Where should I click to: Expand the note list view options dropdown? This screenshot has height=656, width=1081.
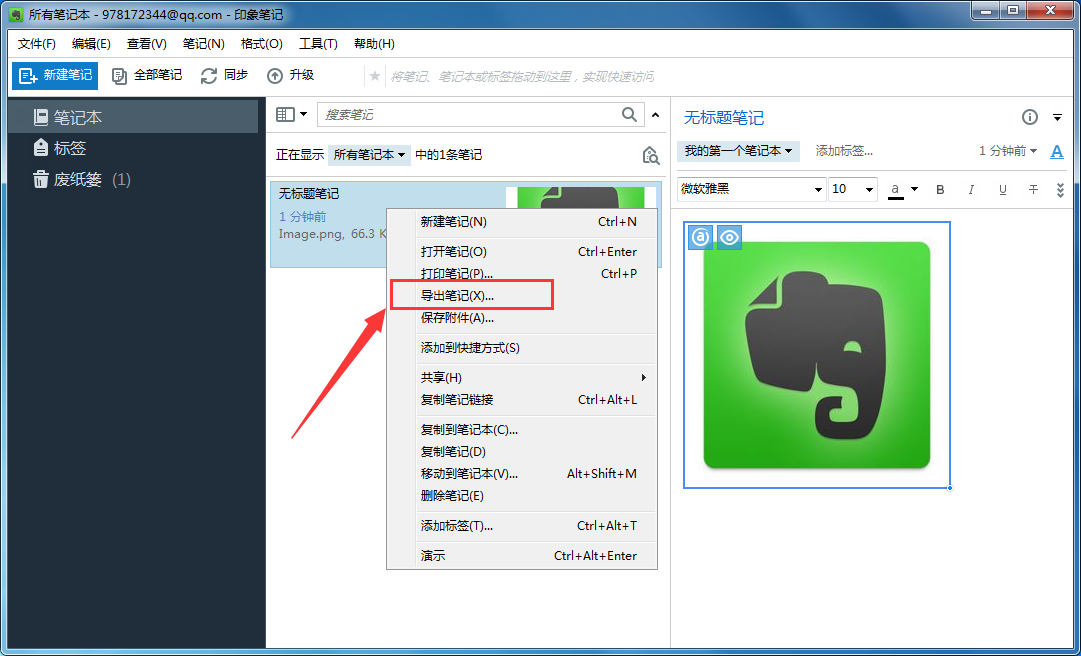click(289, 114)
